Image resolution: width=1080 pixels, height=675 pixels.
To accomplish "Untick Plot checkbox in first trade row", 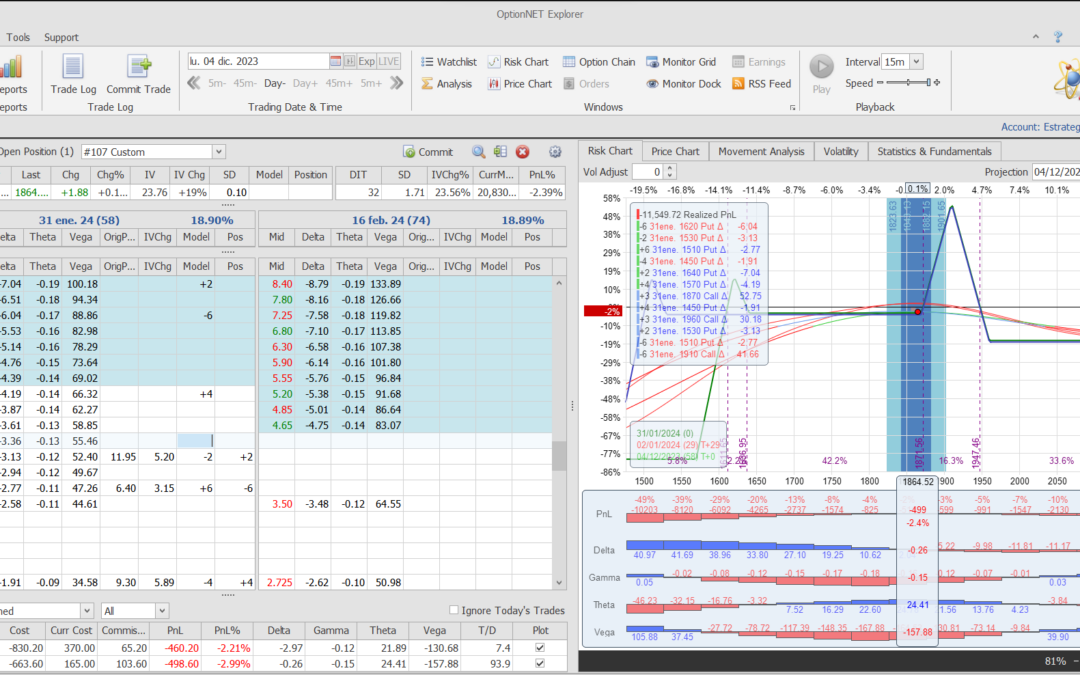I will coord(541,648).
